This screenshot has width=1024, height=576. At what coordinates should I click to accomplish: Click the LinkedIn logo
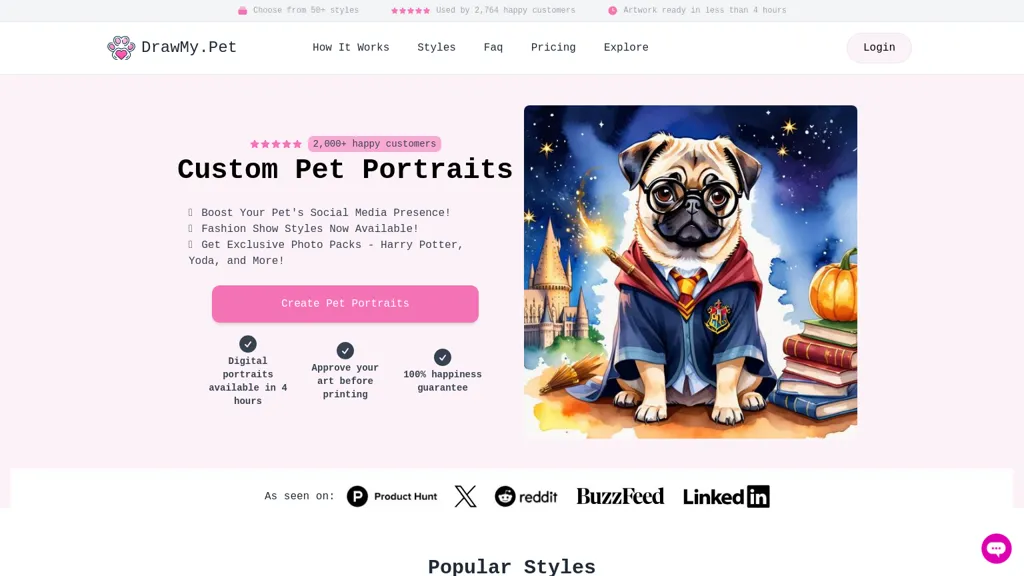coord(726,496)
